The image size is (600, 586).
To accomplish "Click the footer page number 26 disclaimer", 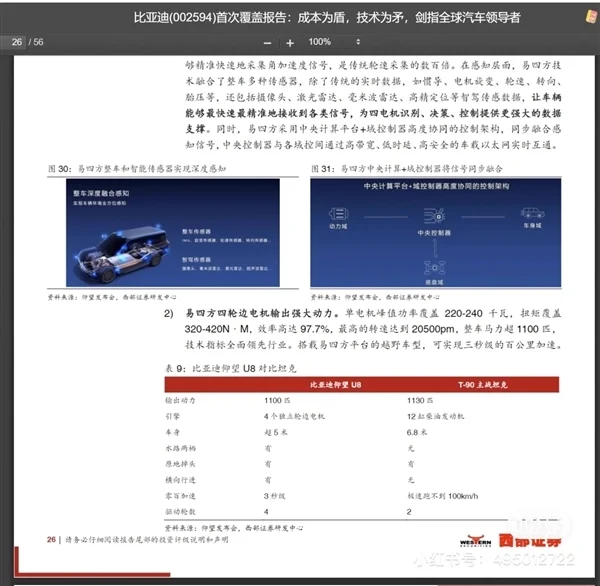I will point(137,540).
